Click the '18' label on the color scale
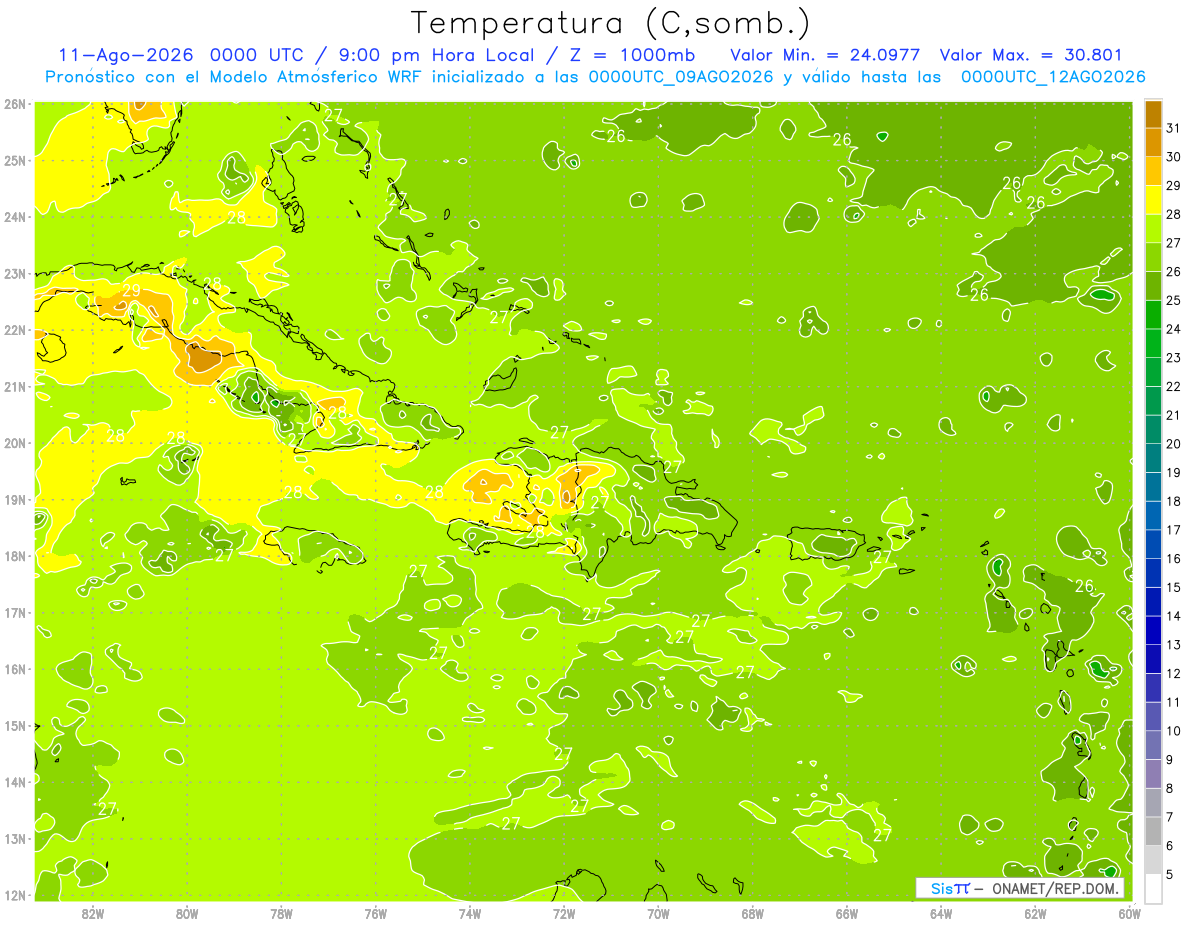This screenshot has width=1200, height=927. coord(1173,501)
